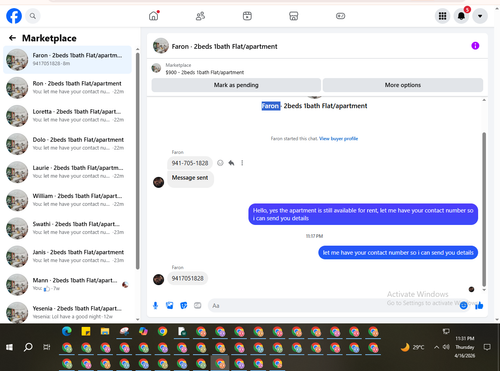Open the Gaming icon in top bar
The width and height of the screenshot is (500, 371).
click(340, 16)
